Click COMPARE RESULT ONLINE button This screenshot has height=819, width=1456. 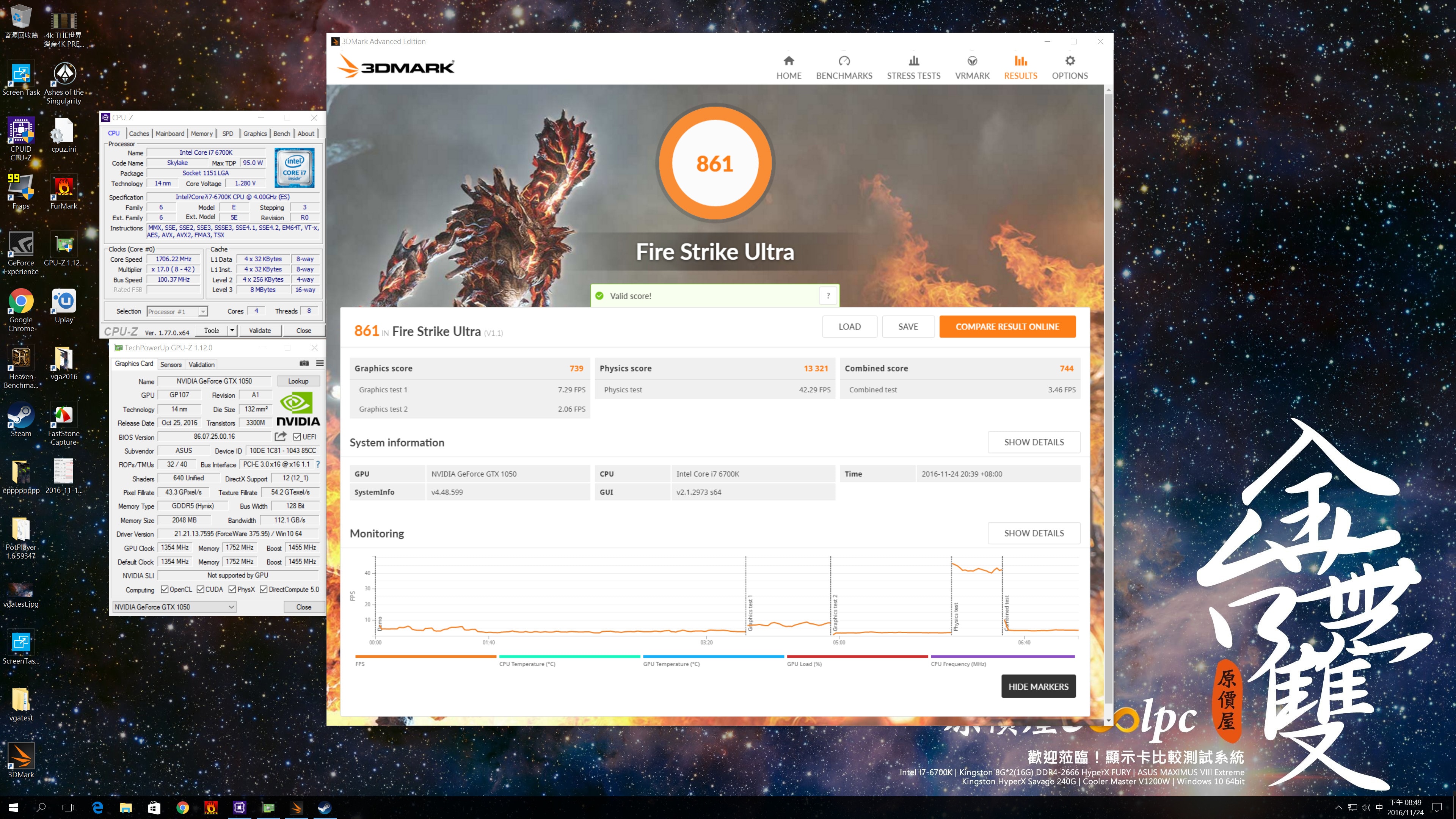point(1007,327)
